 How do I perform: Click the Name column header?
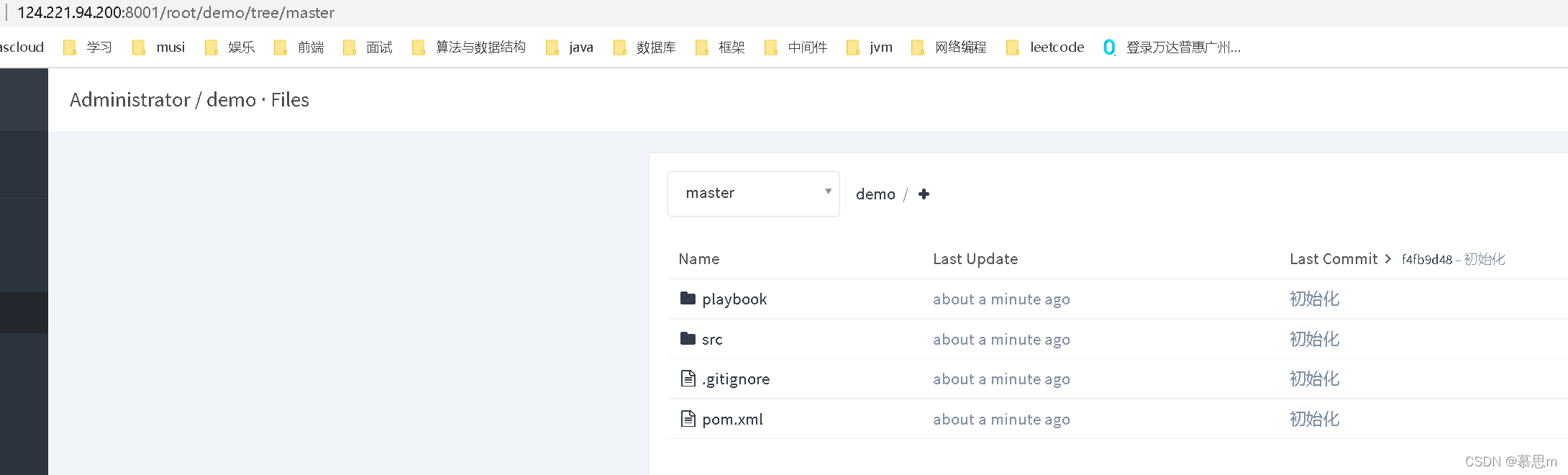point(698,259)
